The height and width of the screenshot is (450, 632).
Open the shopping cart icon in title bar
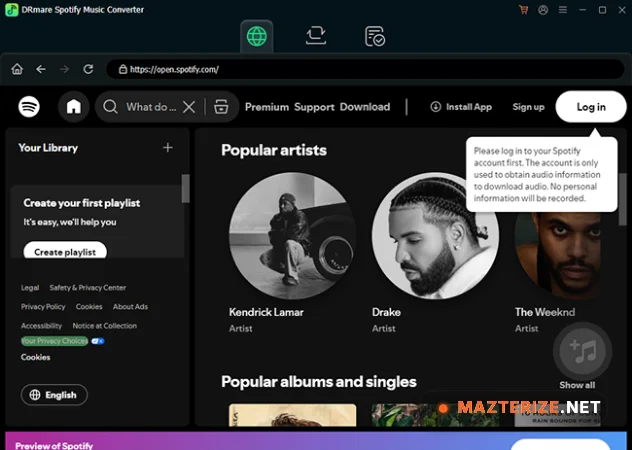(524, 10)
